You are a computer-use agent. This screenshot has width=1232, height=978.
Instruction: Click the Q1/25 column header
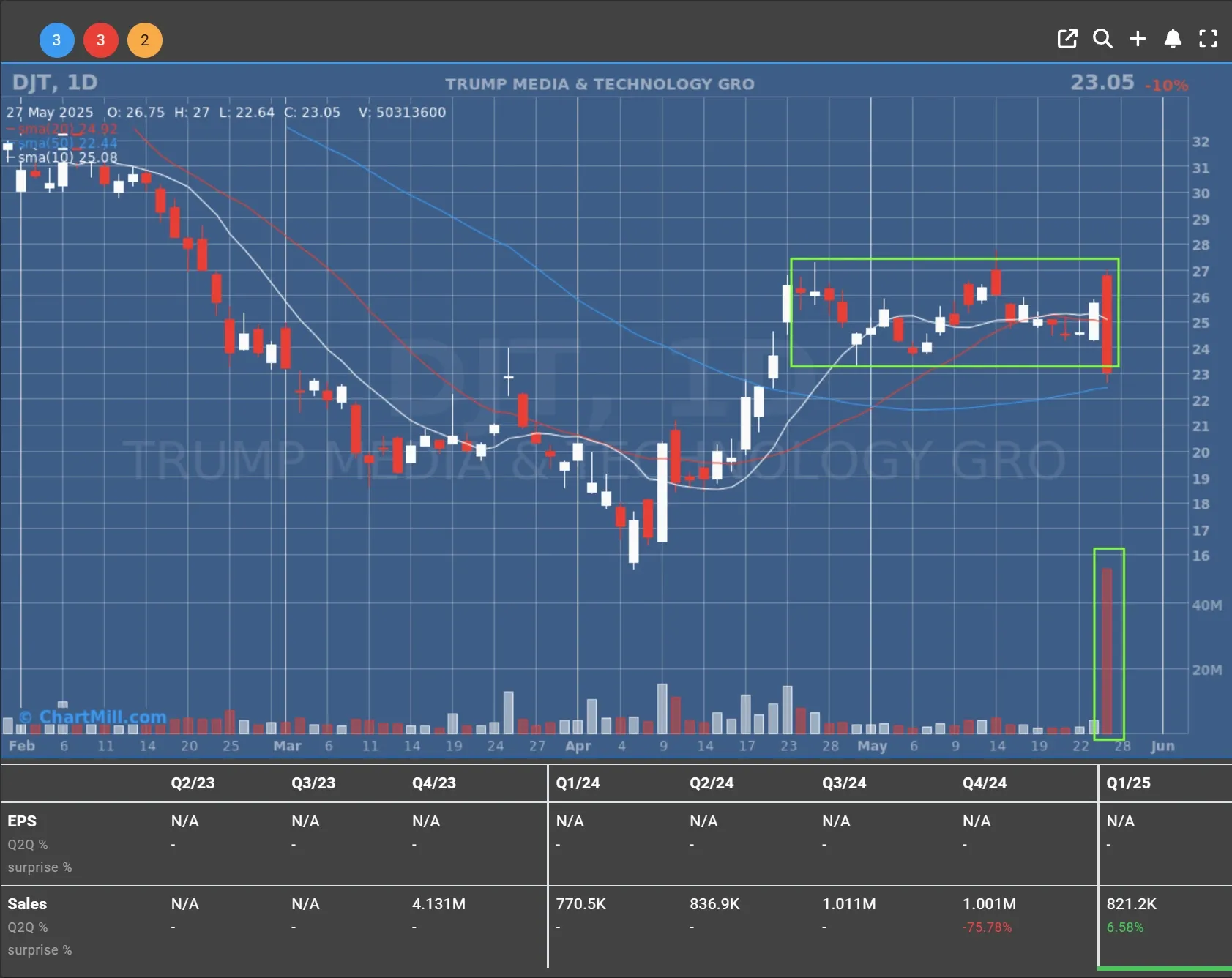(x=1128, y=783)
